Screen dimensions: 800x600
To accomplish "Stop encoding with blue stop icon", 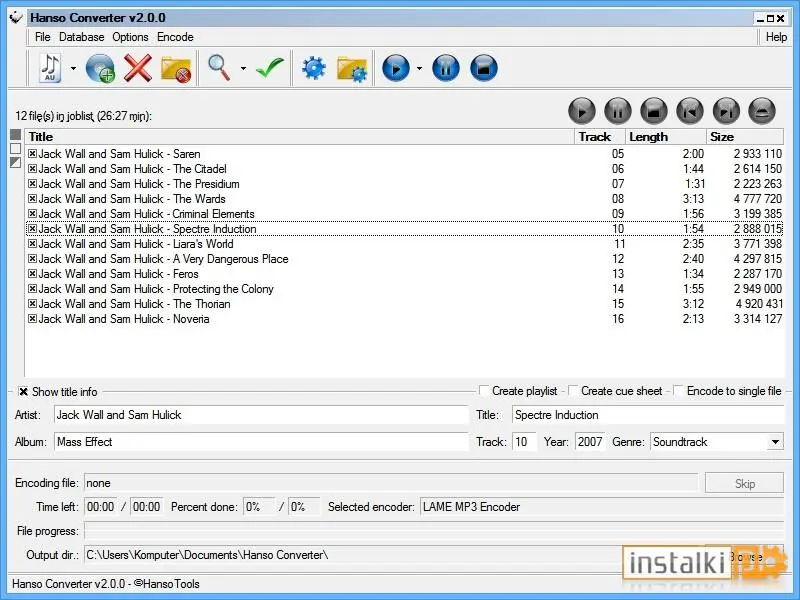I will point(484,68).
